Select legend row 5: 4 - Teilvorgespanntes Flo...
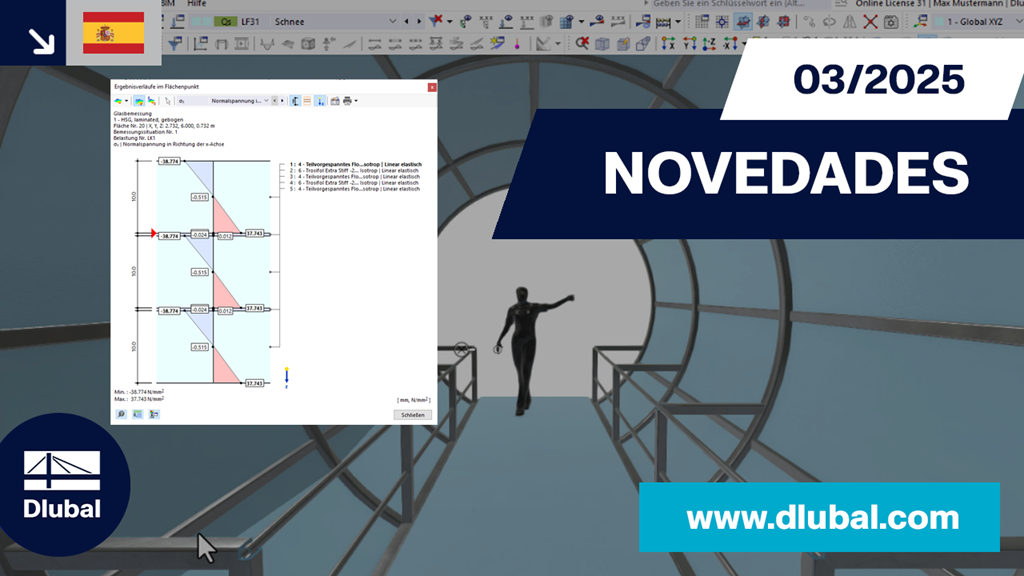The image size is (1024, 576). click(x=355, y=189)
